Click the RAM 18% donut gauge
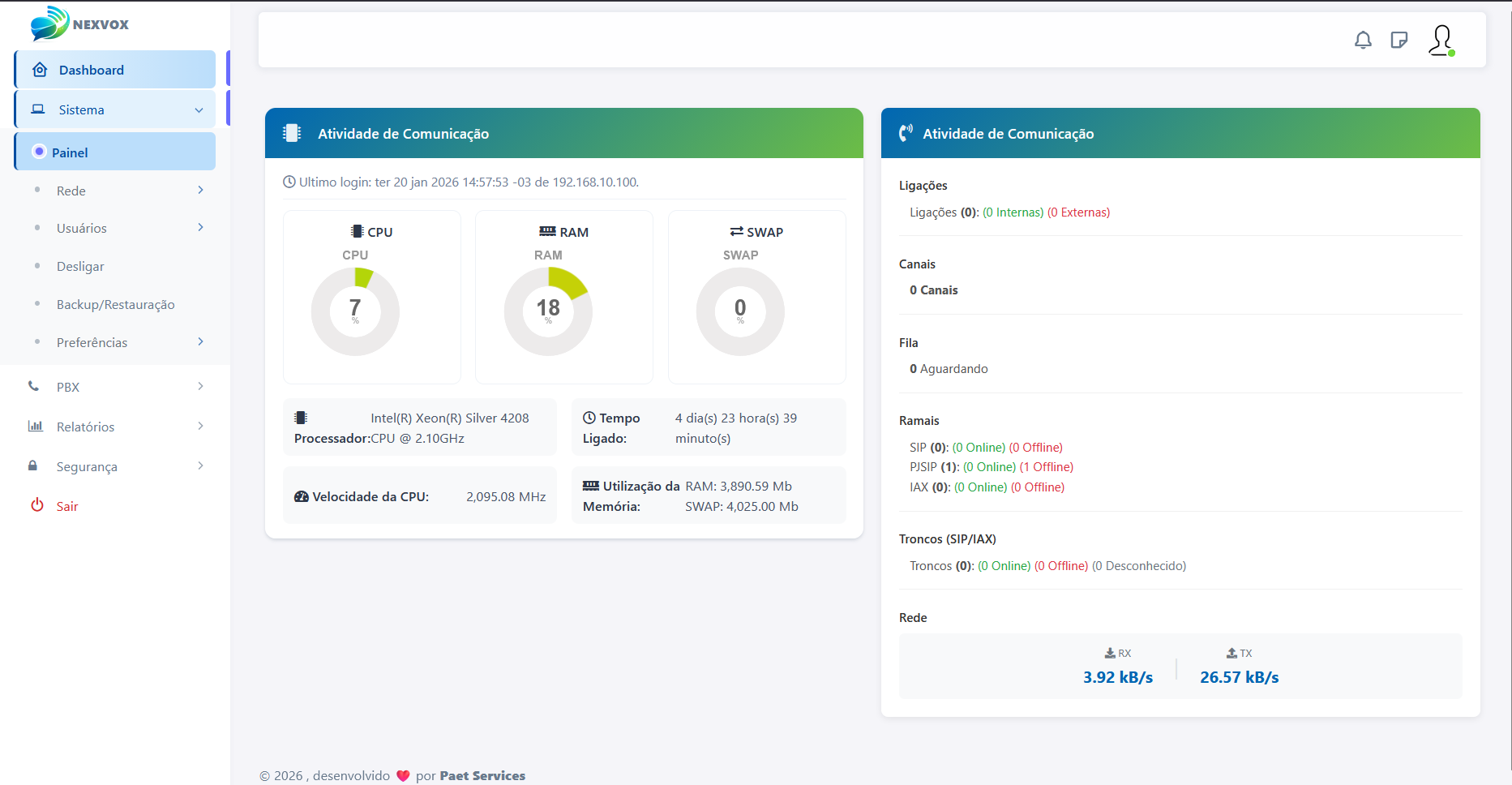Screen dimensions: 1512x785 click(548, 311)
